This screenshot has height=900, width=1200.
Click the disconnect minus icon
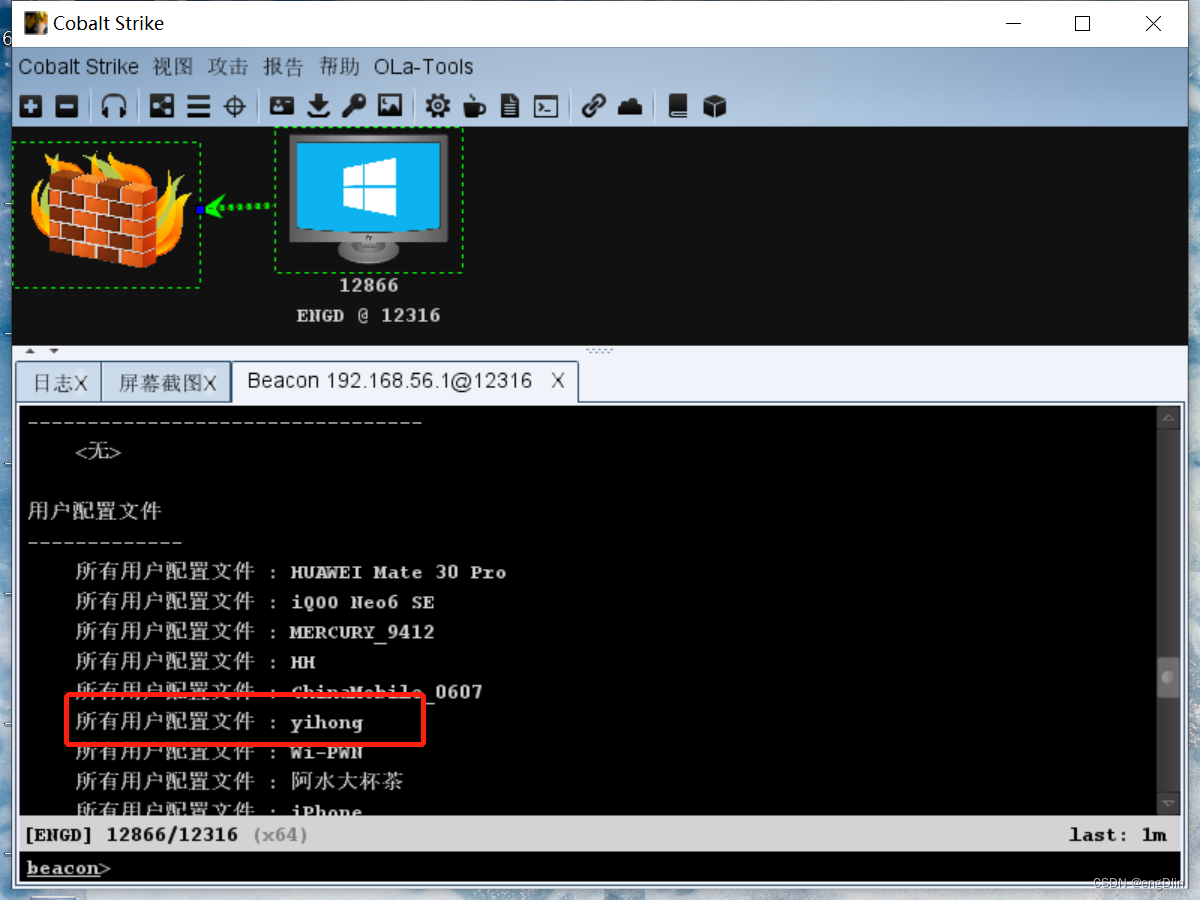67,106
